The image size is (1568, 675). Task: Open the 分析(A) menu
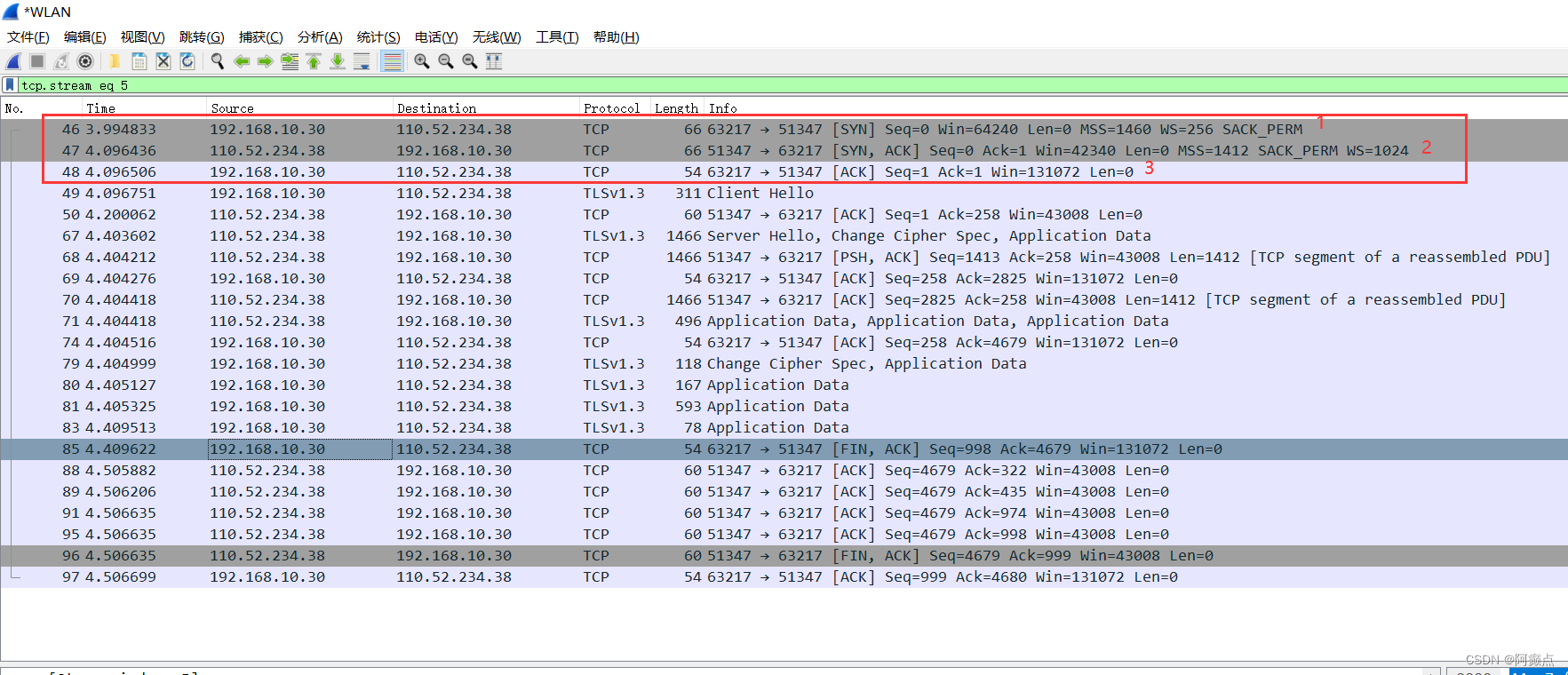point(320,37)
